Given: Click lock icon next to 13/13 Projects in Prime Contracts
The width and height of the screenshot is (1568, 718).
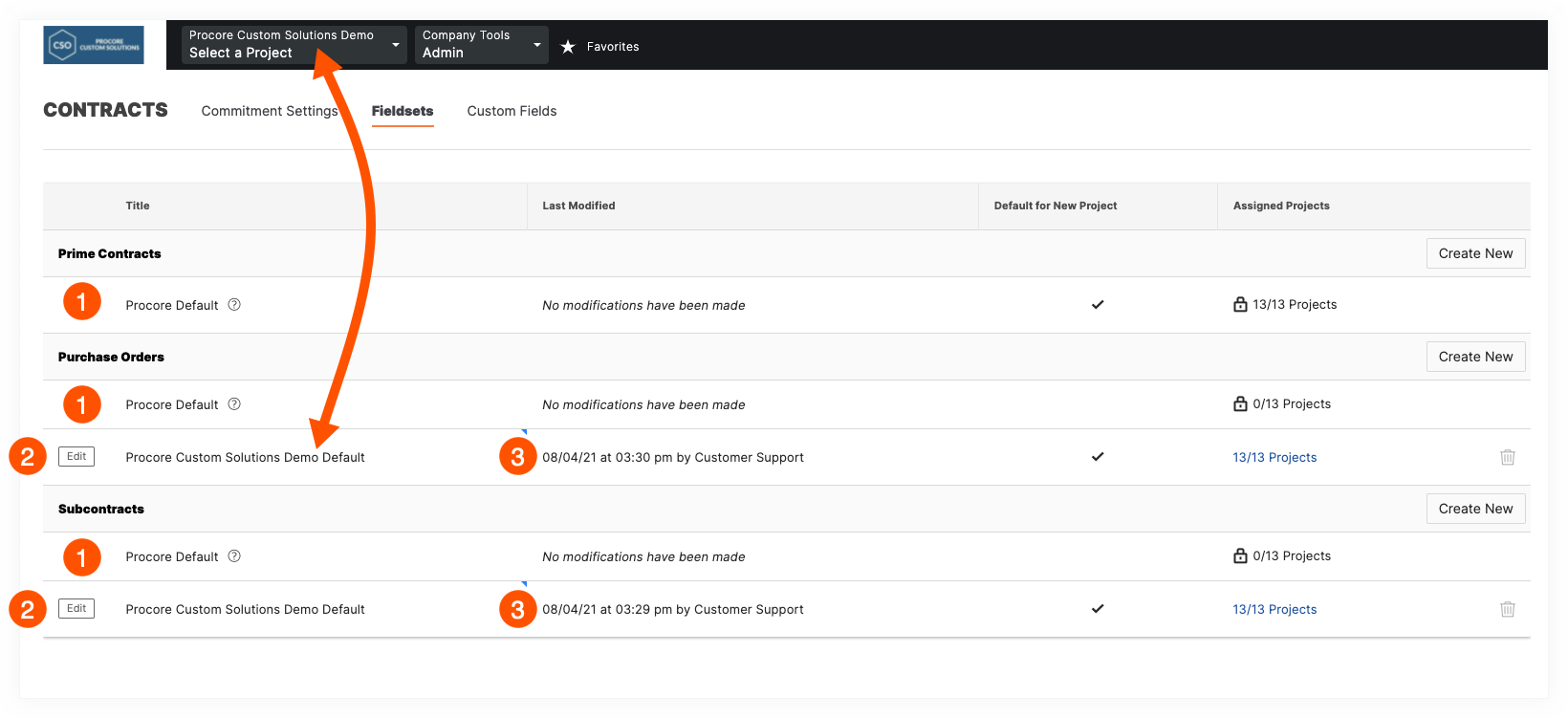Looking at the screenshot, I should (1240, 304).
